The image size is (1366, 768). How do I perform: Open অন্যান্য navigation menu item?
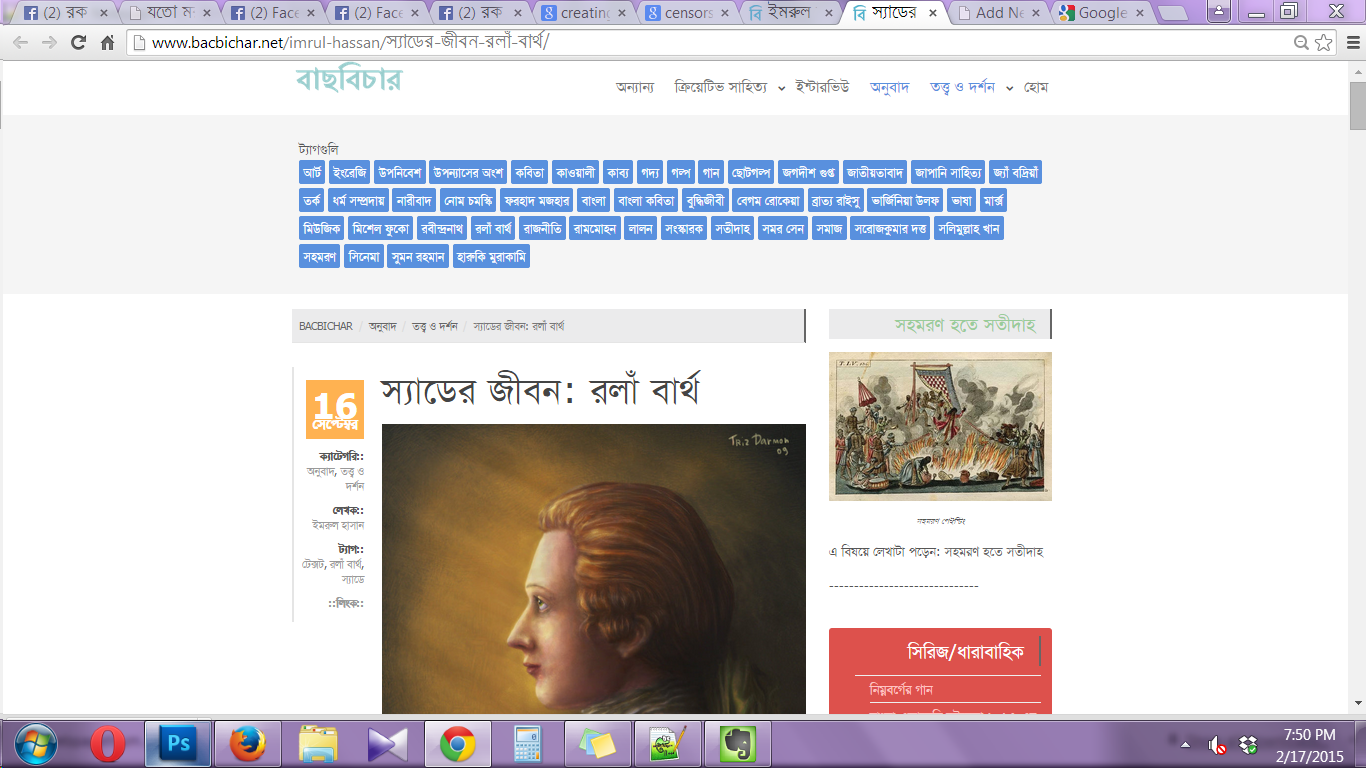tap(635, 87)
